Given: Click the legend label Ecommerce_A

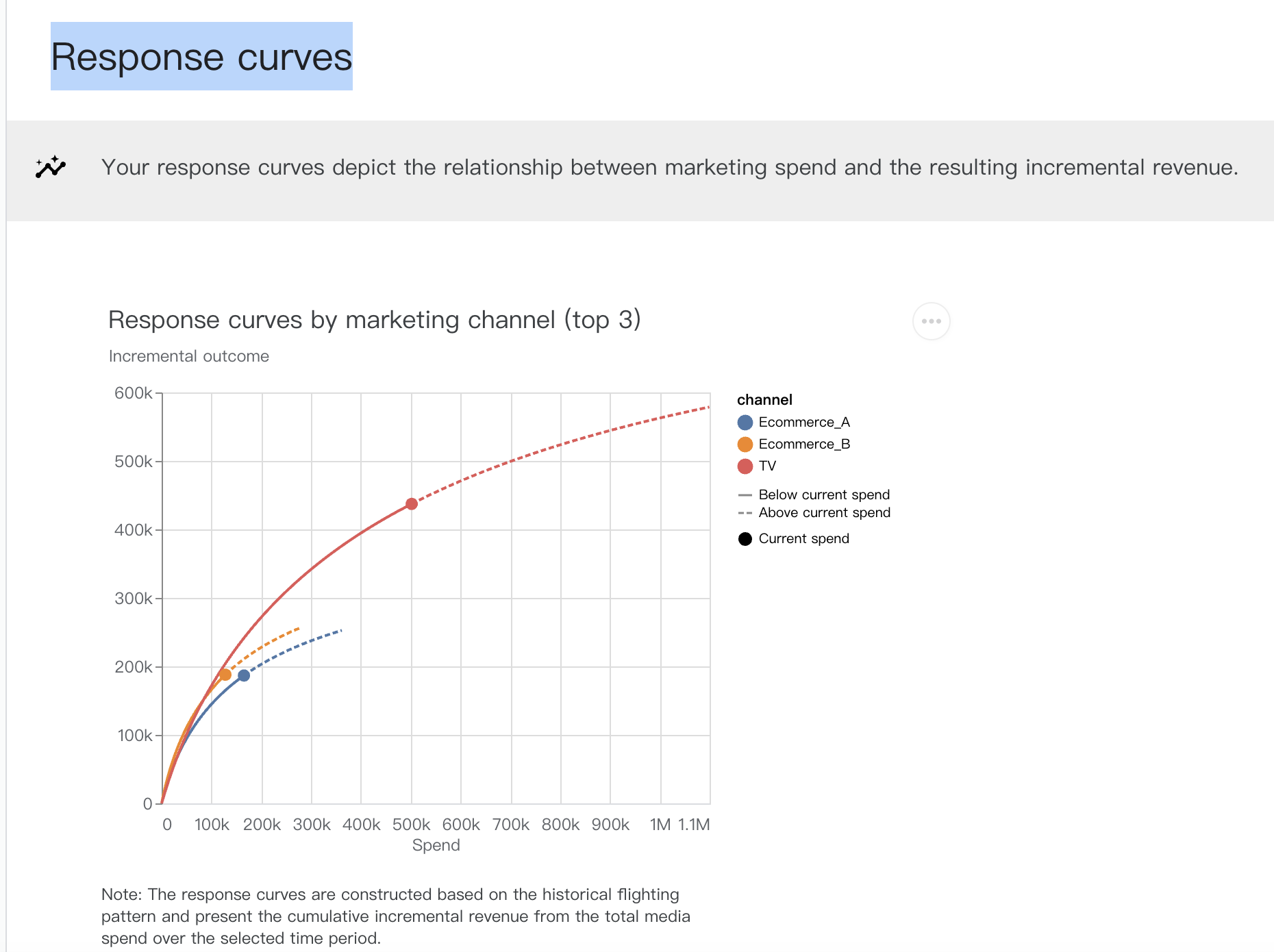Looking at the screenshot, I should [x=804, y=423].
